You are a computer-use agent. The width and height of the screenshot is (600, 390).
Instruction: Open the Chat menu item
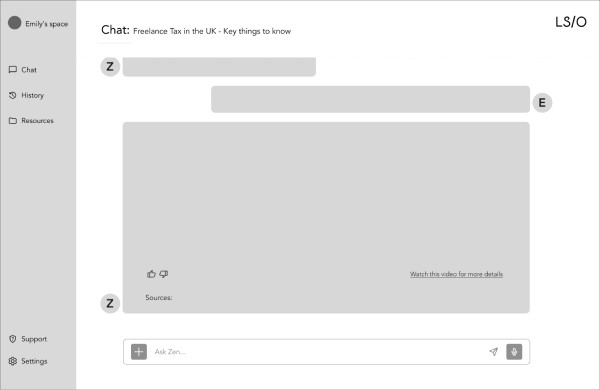pos(29,70)
